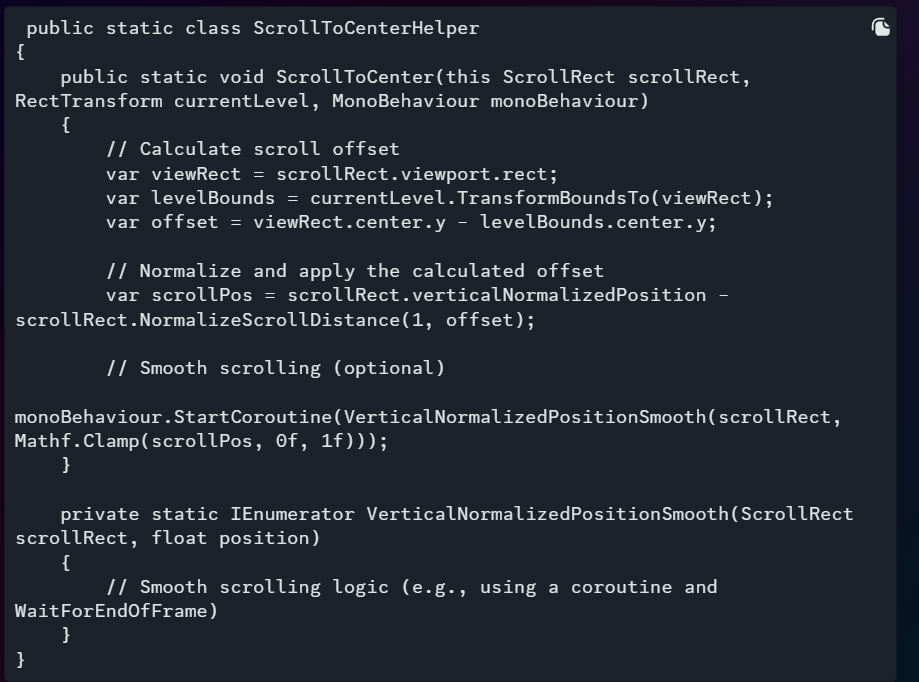Click the IEnumerator keyword
Screen dimensions: 919x682
coord(292,514)
